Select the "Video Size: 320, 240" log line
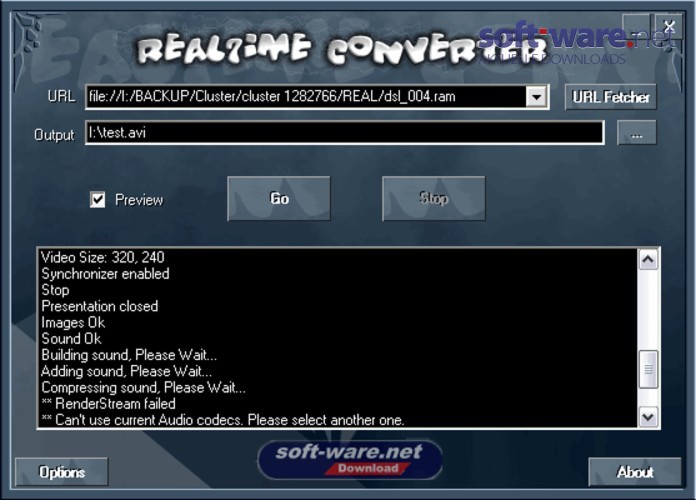 pos(103,258)
